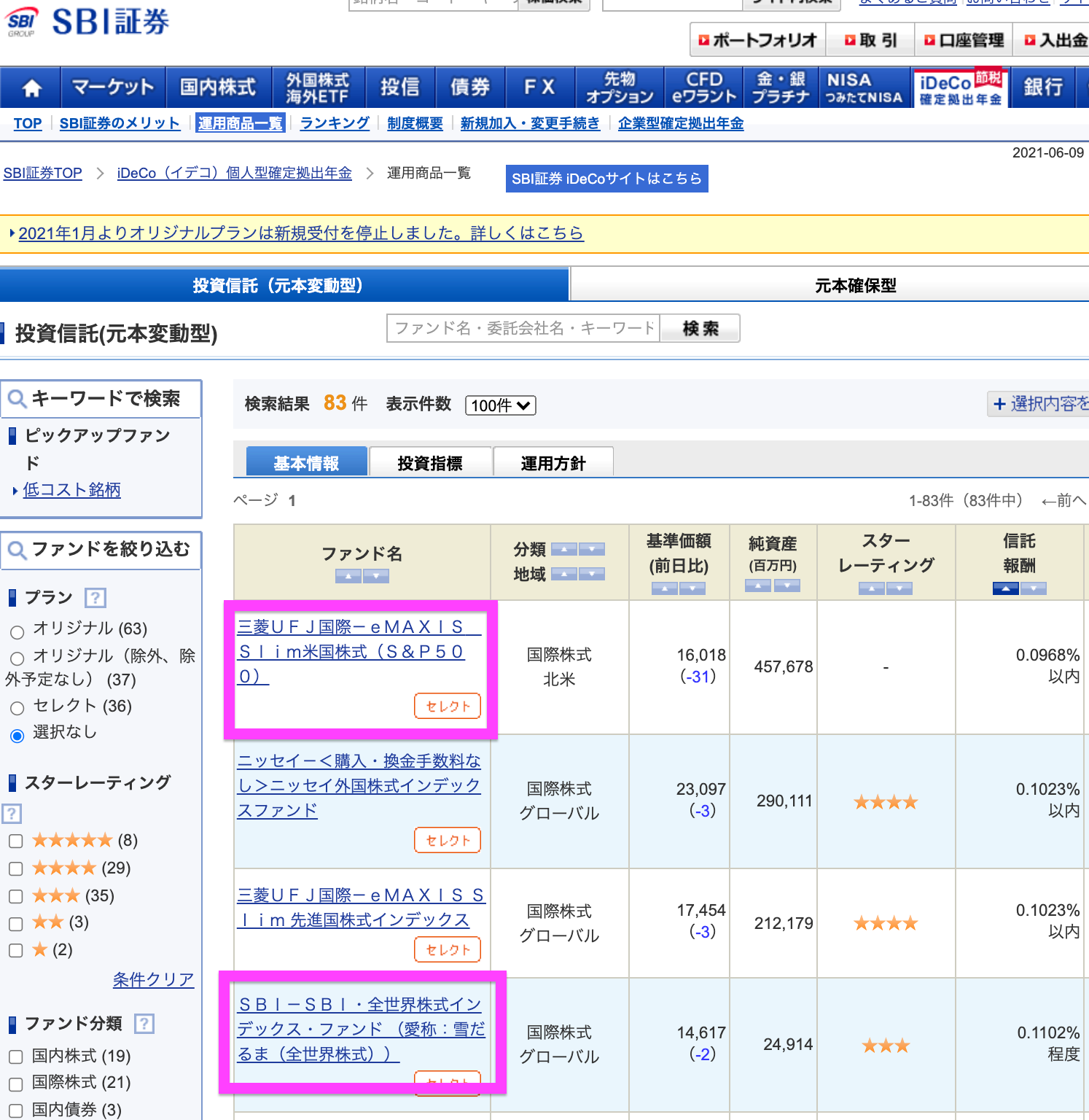1089x1120 pixels.
Task: Click the ポートフォリオ button
Action: click(x=758, y=40)
